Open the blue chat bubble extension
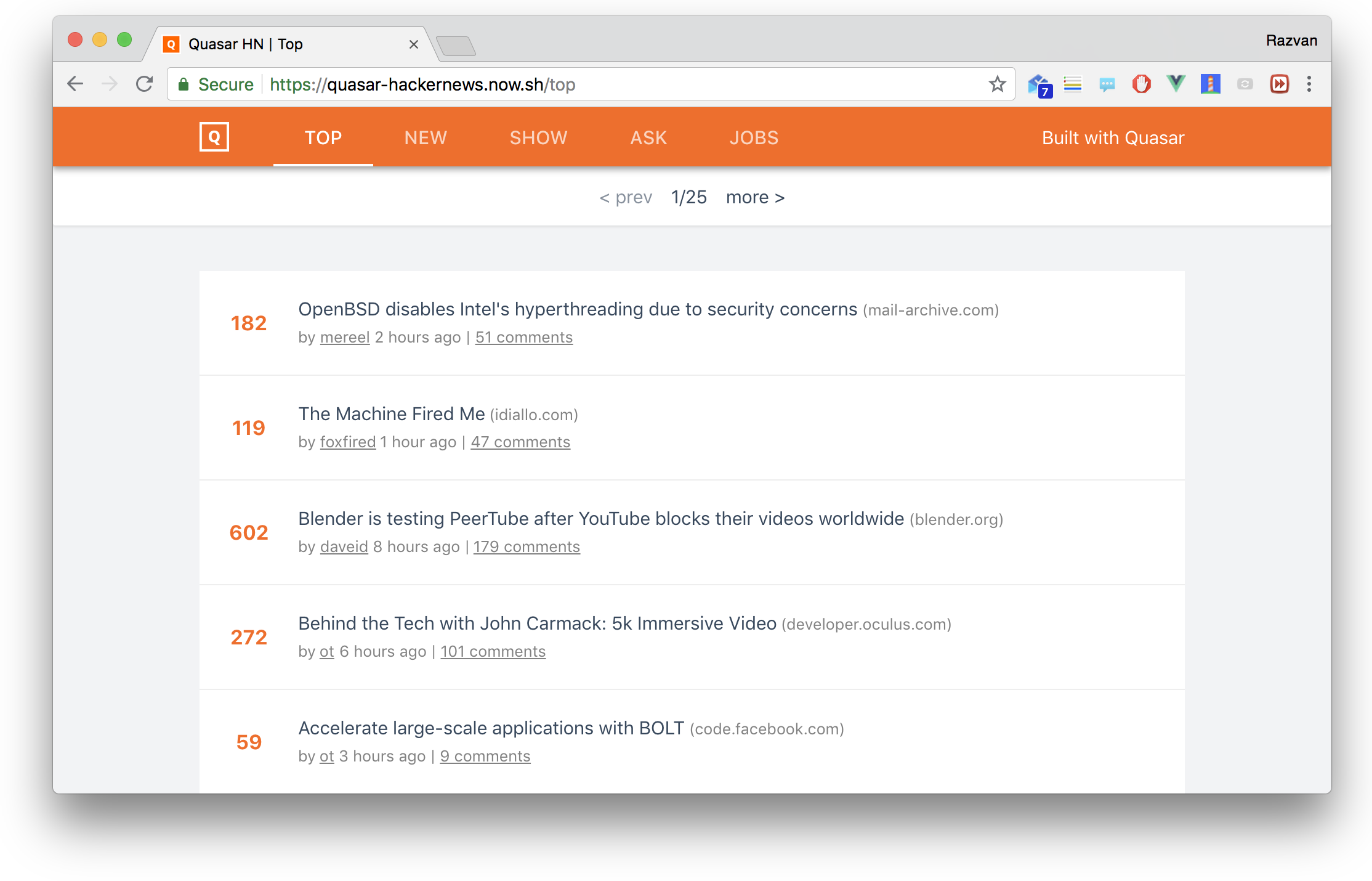This screenshot has height=881, width=1372. (x=1107, y=84)
